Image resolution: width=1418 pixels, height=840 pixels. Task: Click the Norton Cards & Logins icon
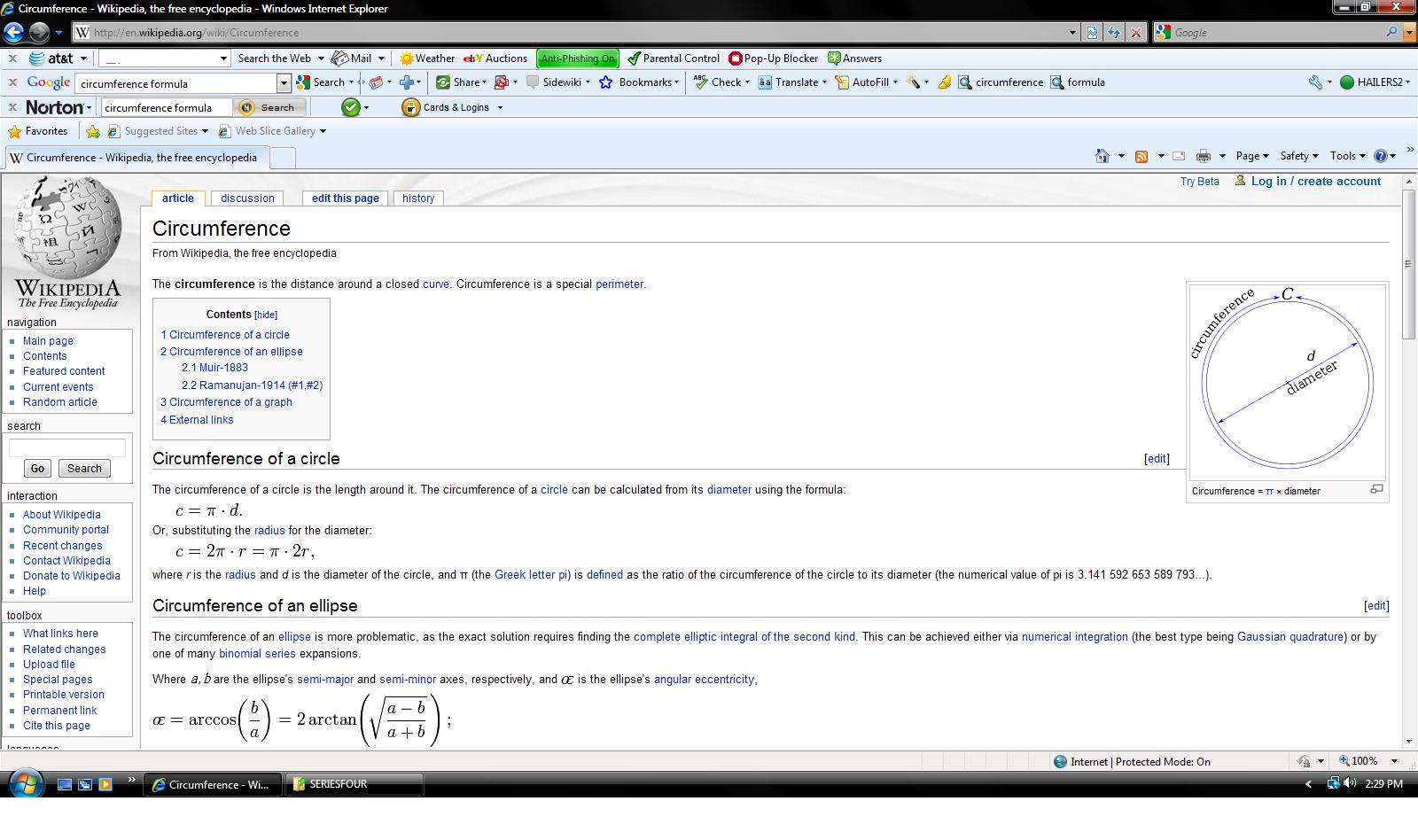pos(410,107)
